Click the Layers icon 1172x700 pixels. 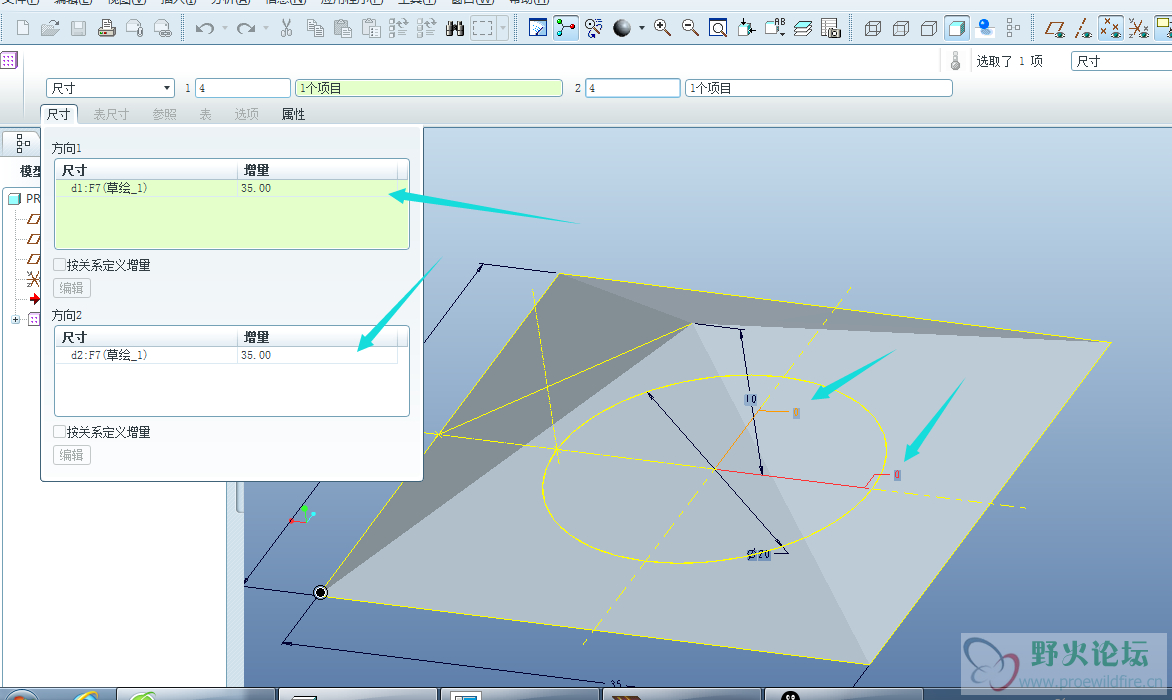[803, 28]
